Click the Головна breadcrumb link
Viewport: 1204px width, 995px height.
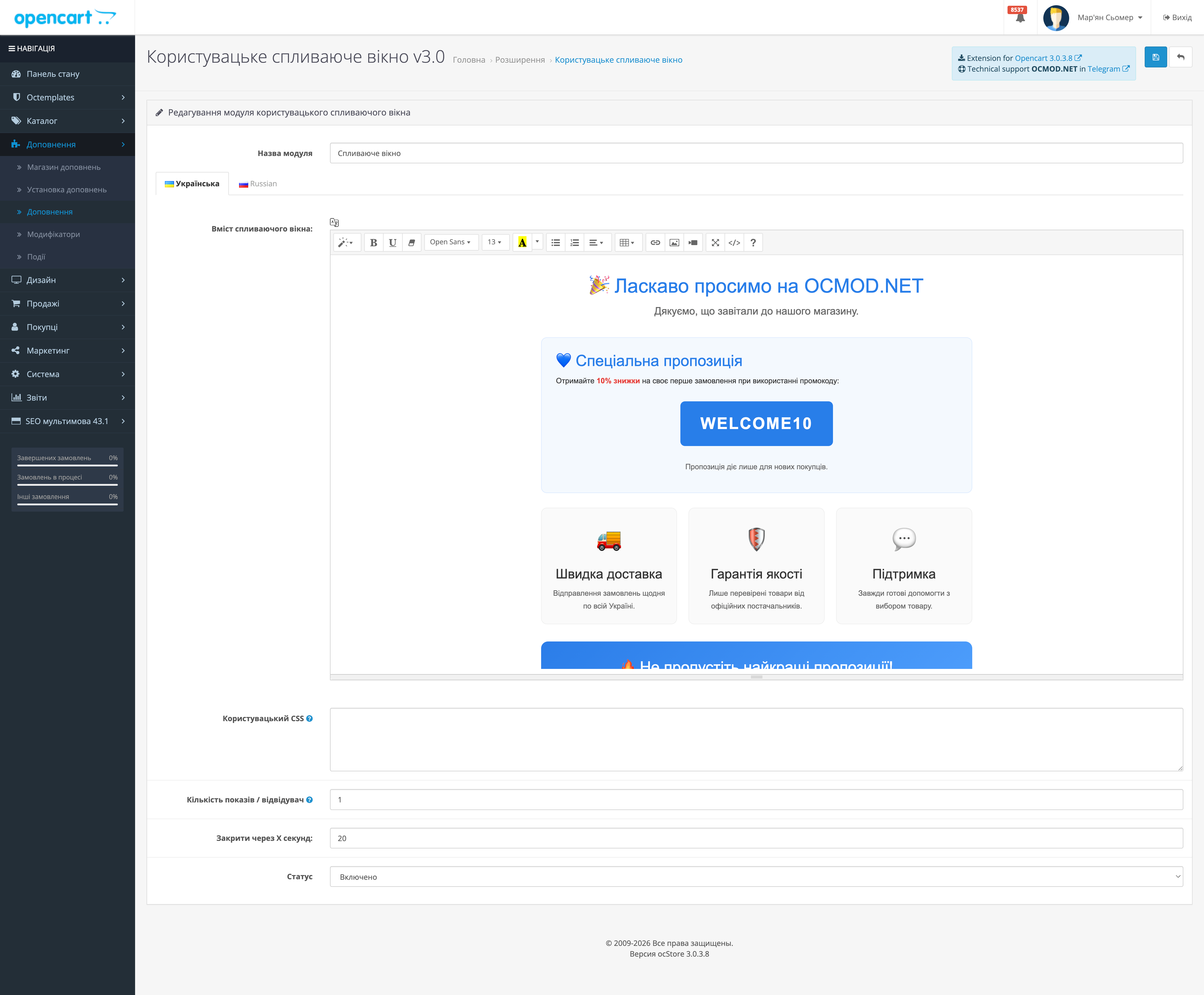469,60
